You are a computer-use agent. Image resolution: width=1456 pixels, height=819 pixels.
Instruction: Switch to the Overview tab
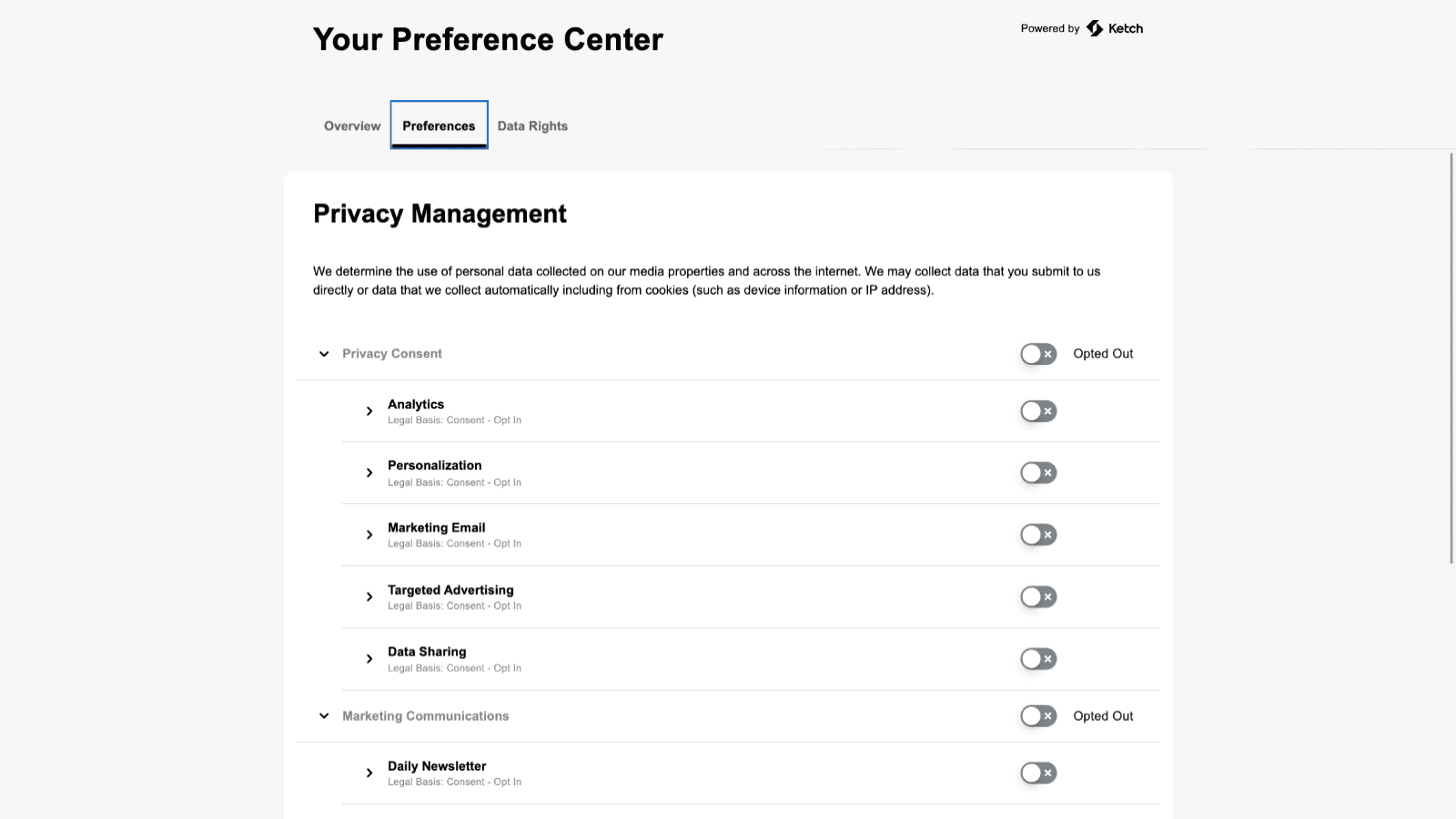click(351, 126)
